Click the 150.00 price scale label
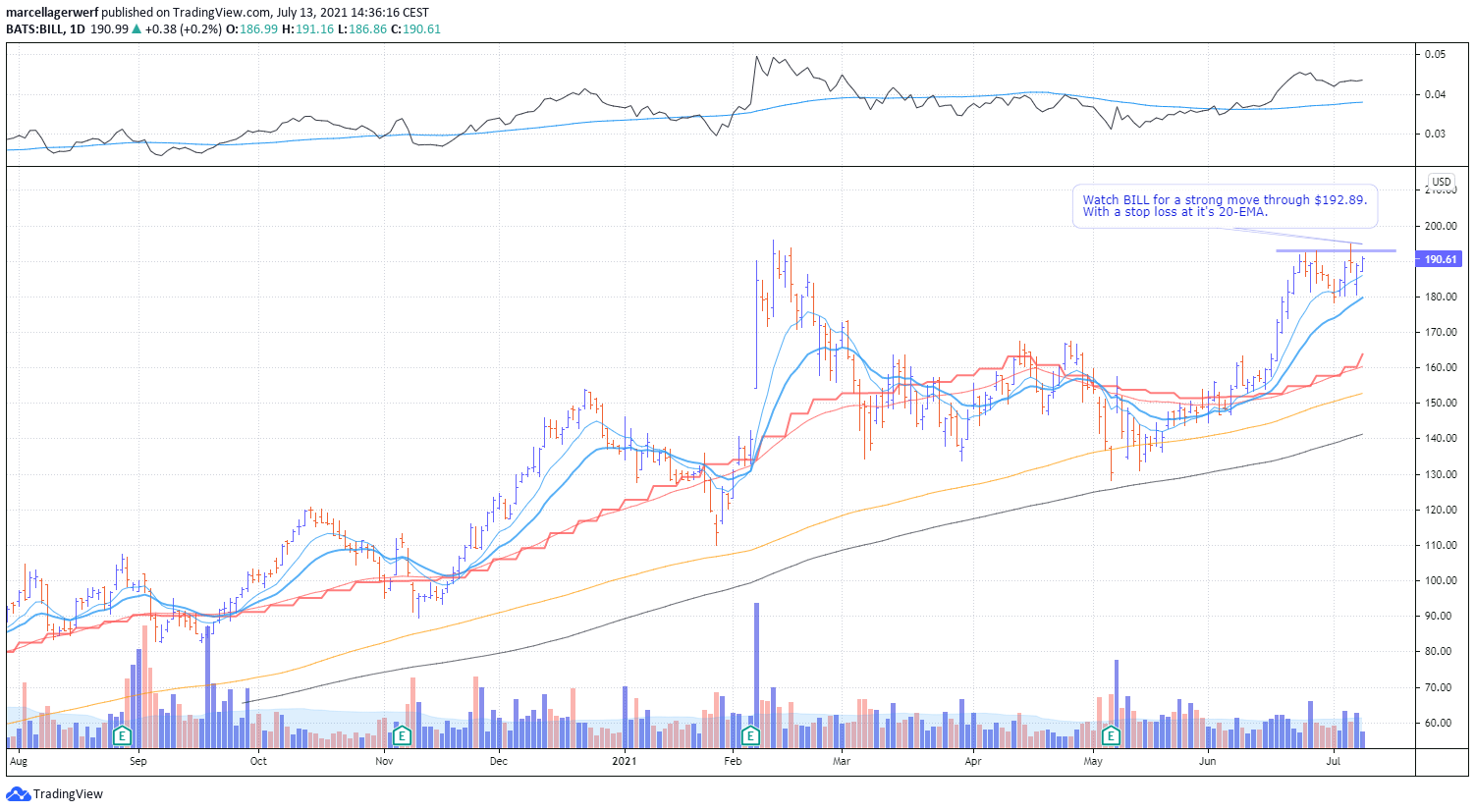Viewport: 1475px width, 812px height. (1442, 403)
